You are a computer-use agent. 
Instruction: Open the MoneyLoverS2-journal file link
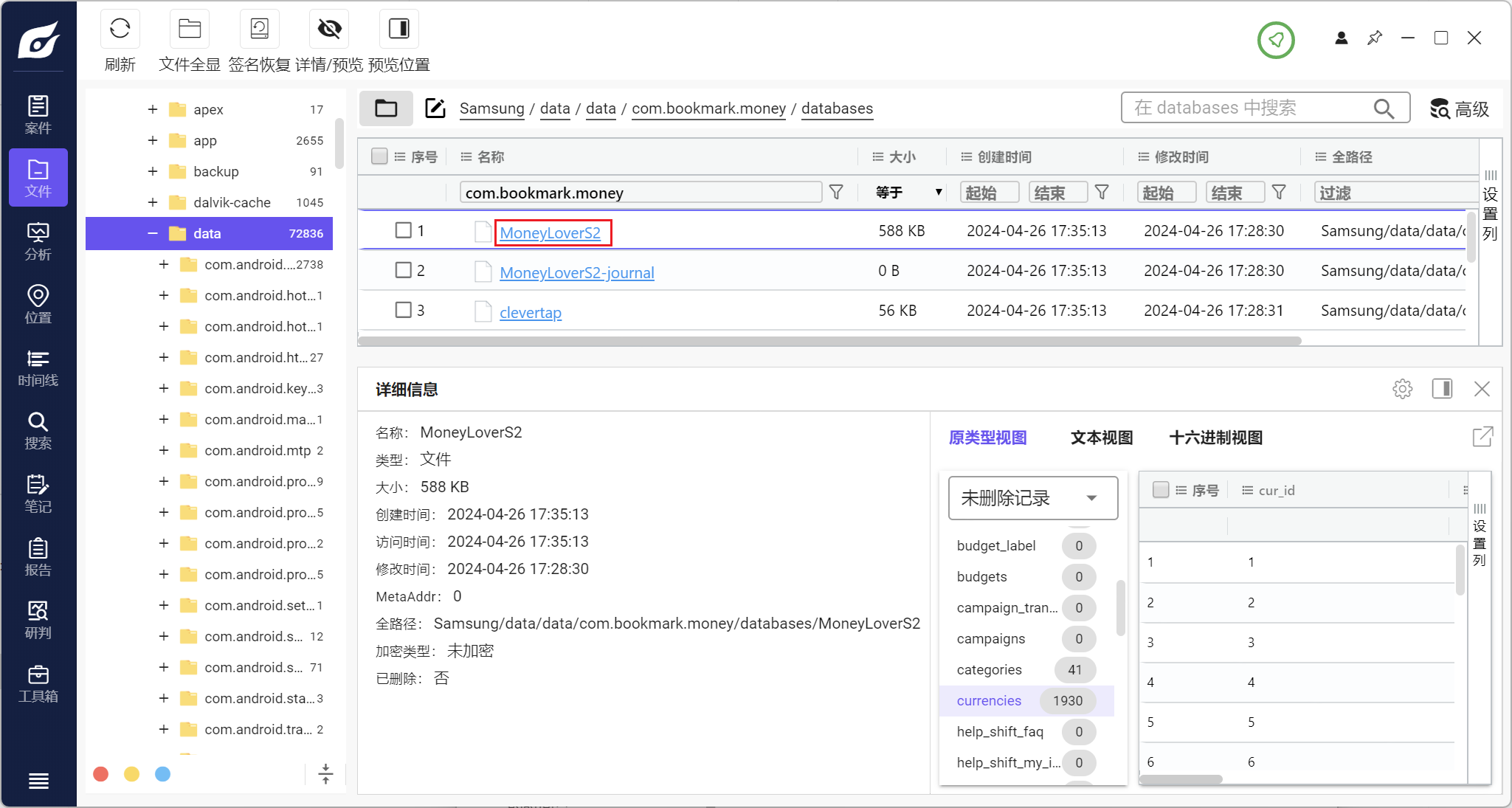coord(577,273)
